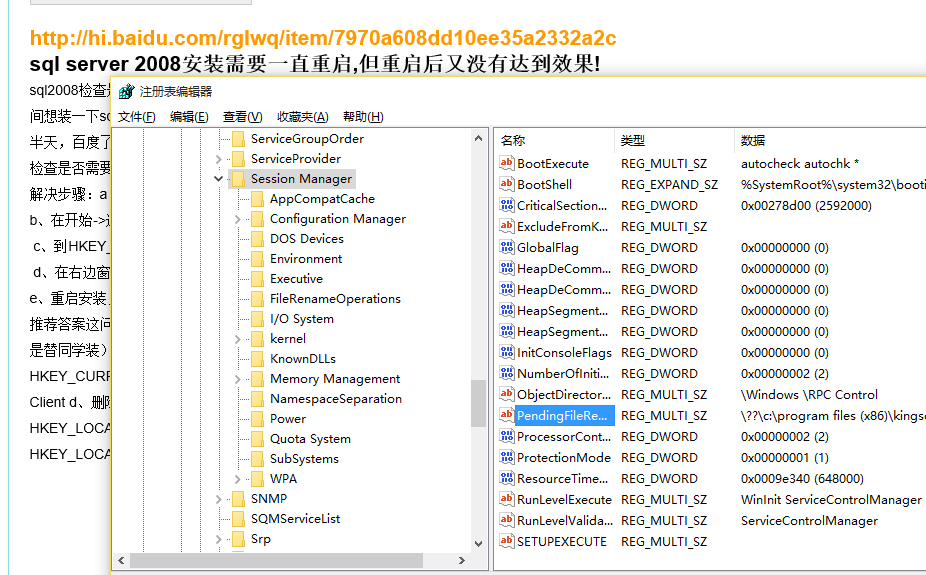Click the tree horizontal scrollbar thumb

(276, 560)
